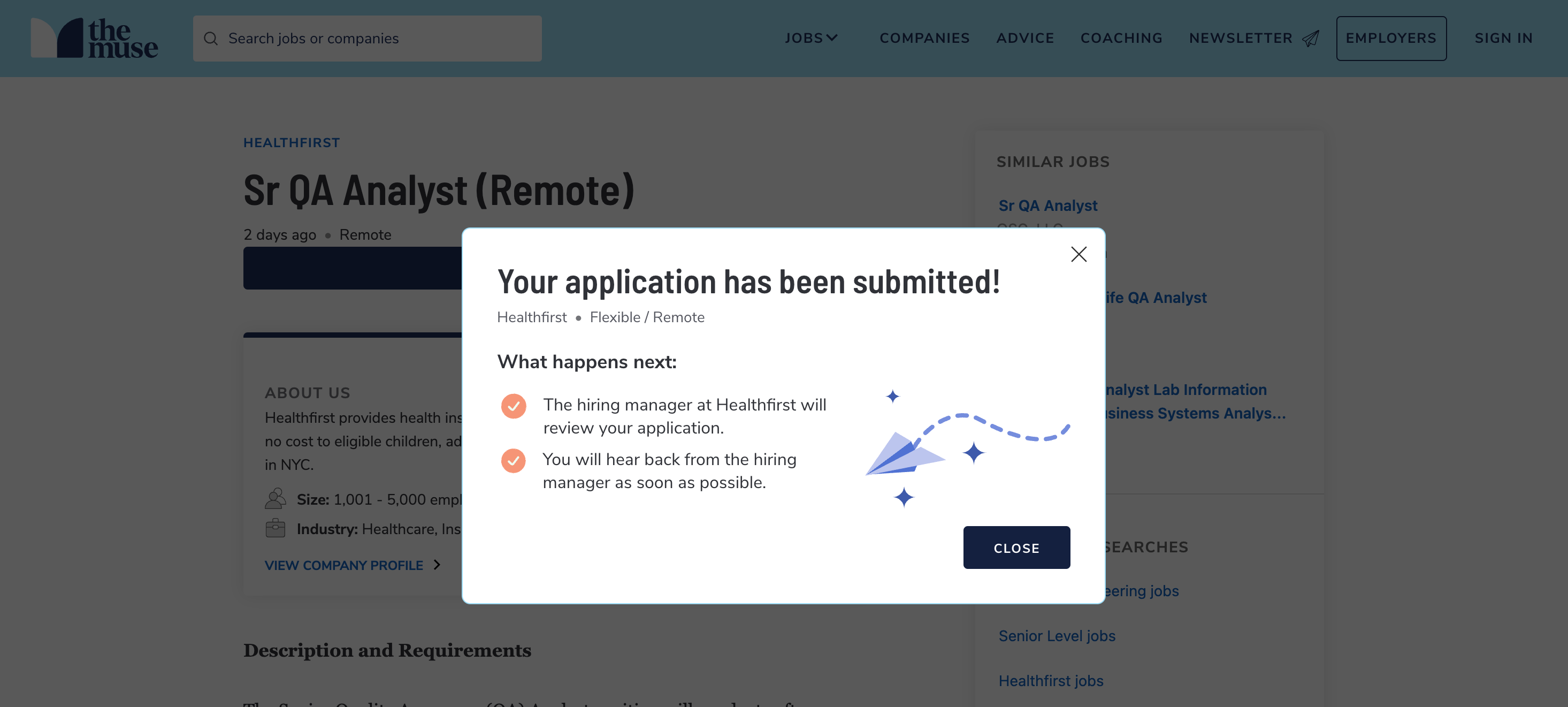Click the Sign In link

(1503, 39)
